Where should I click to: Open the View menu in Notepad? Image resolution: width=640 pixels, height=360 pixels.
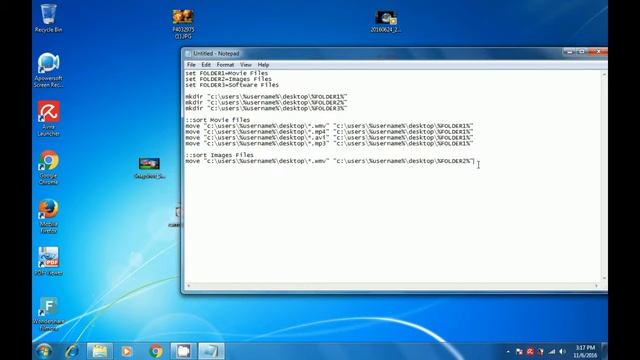pos(245,65)
